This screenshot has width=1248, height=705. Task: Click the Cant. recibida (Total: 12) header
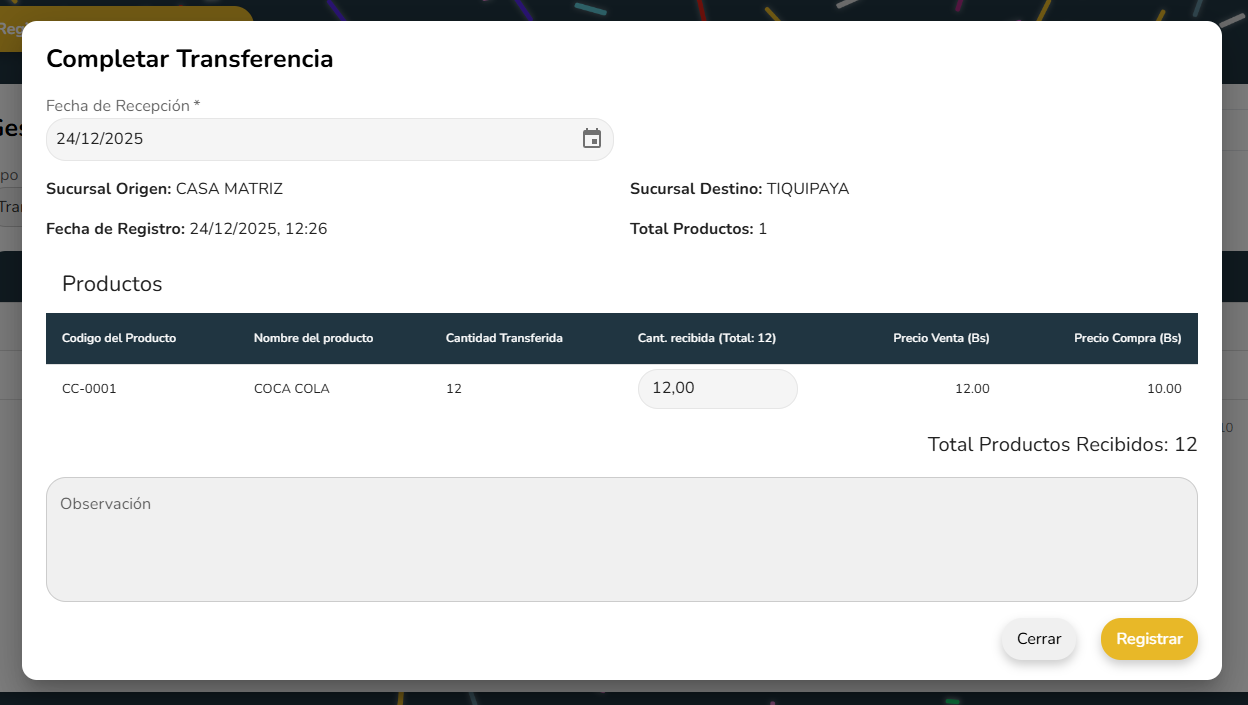pyautogui.click(x=706, y=338)
